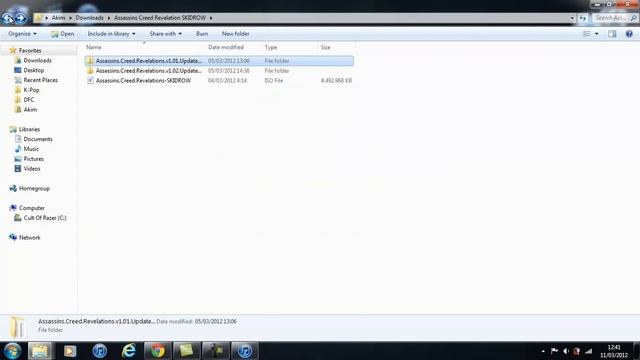Image resolution: width=640 pixels, height=360 pixels.
Task: Open the Documents library
Action: point(38,139)
